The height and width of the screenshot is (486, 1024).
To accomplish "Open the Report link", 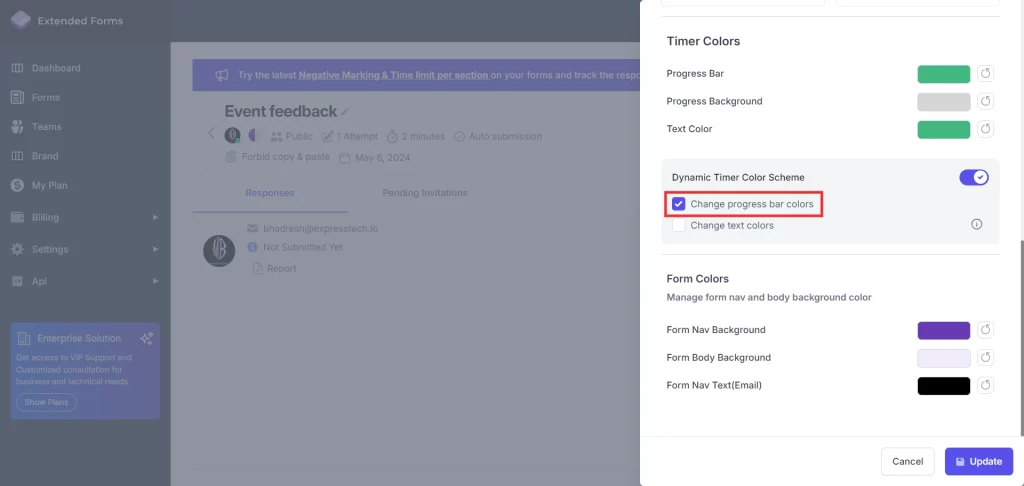I will click(x=281, y=268).
